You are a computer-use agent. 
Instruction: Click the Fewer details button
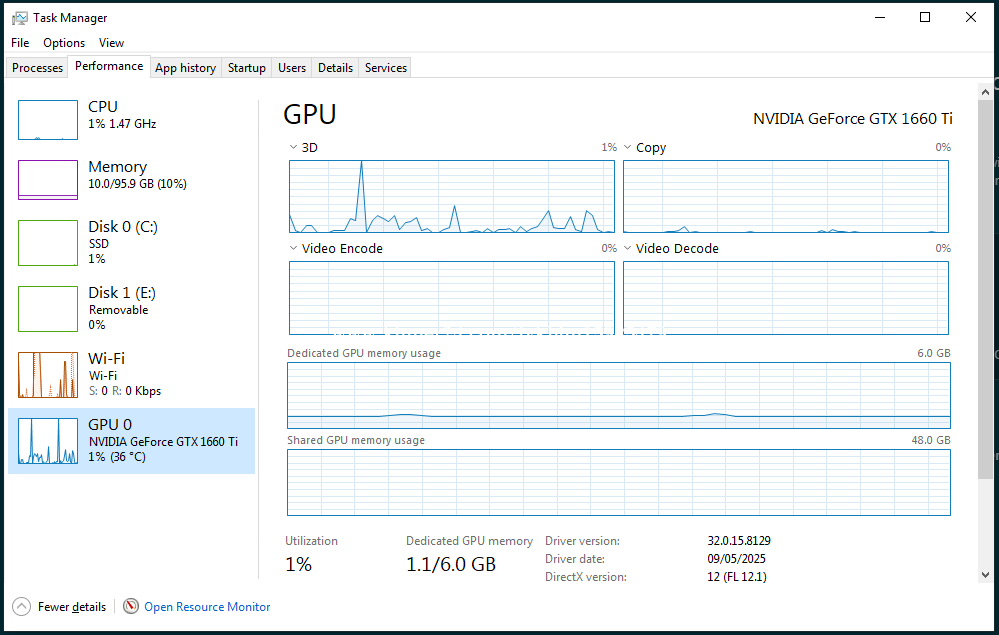point(72,607)
